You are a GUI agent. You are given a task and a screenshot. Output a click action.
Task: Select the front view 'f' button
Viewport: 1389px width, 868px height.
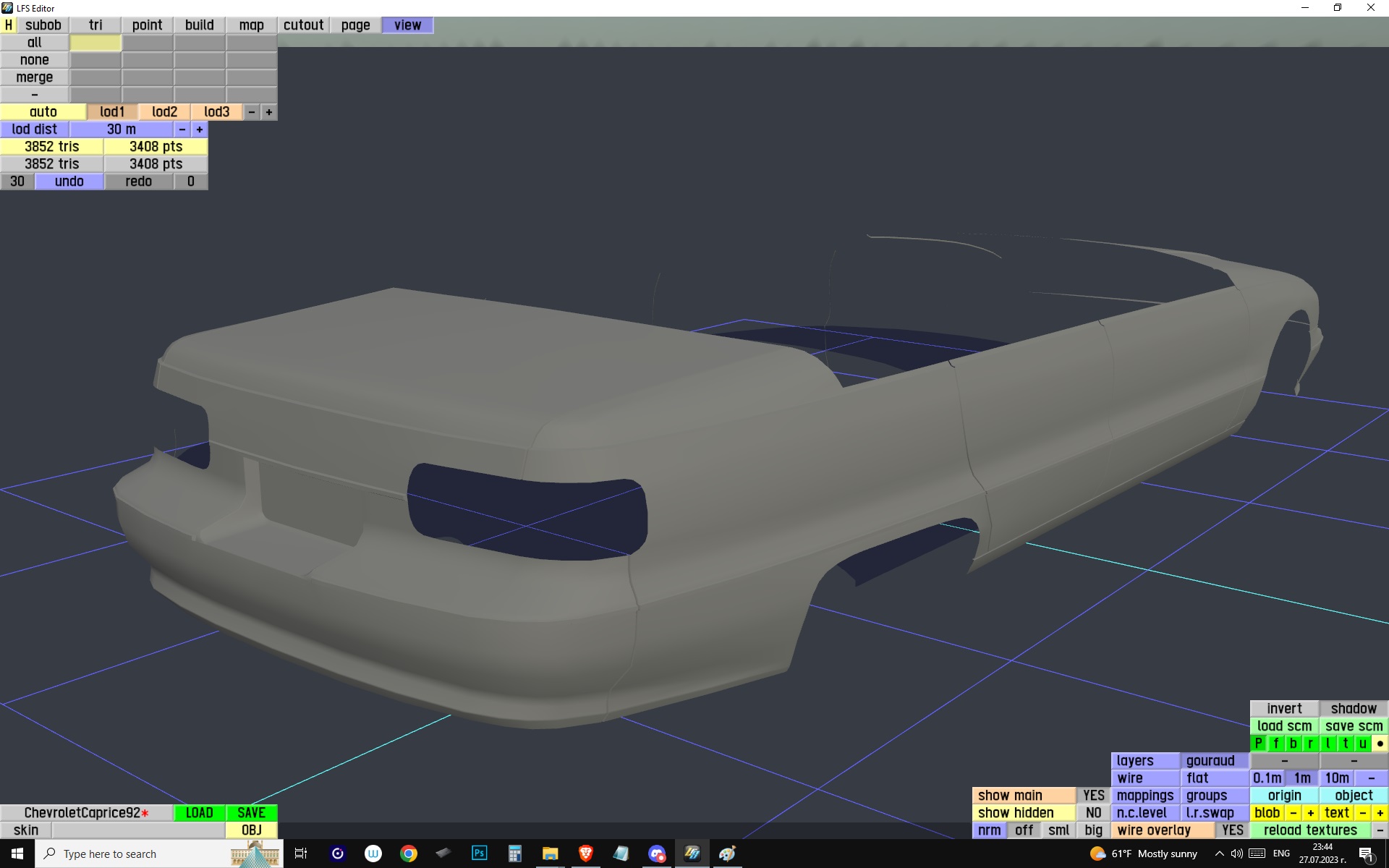coord(1275,743)
